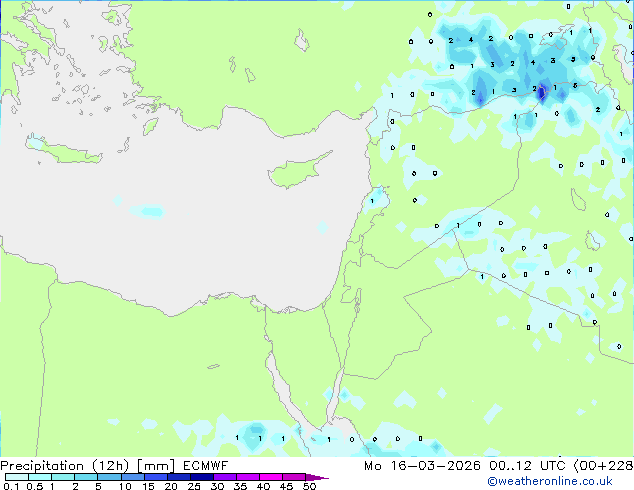Screen dimensions: 634x490
Task: Click the "00..12 UTC" time range text
Action: point(527,466)
